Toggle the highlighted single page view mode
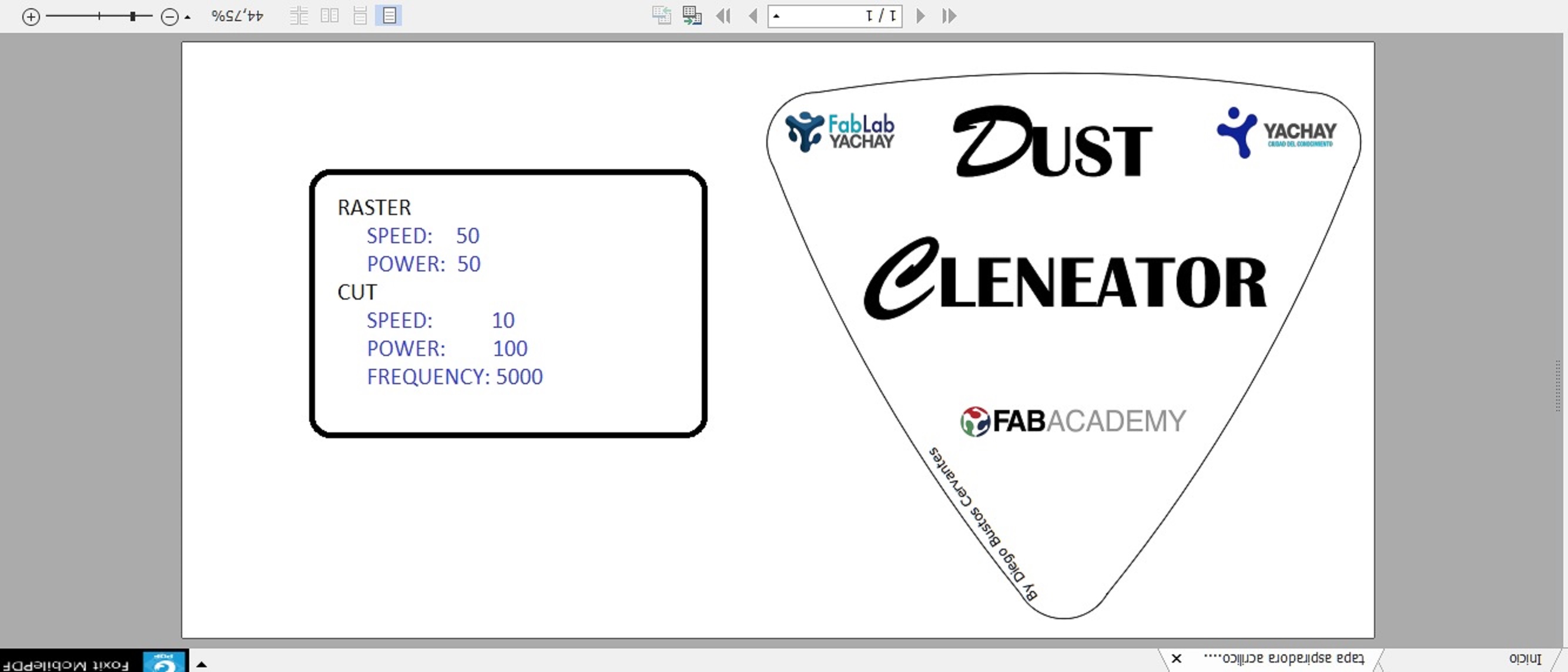Image resolution: width=1568 pixels, height=672 pixels. (390, 15)
